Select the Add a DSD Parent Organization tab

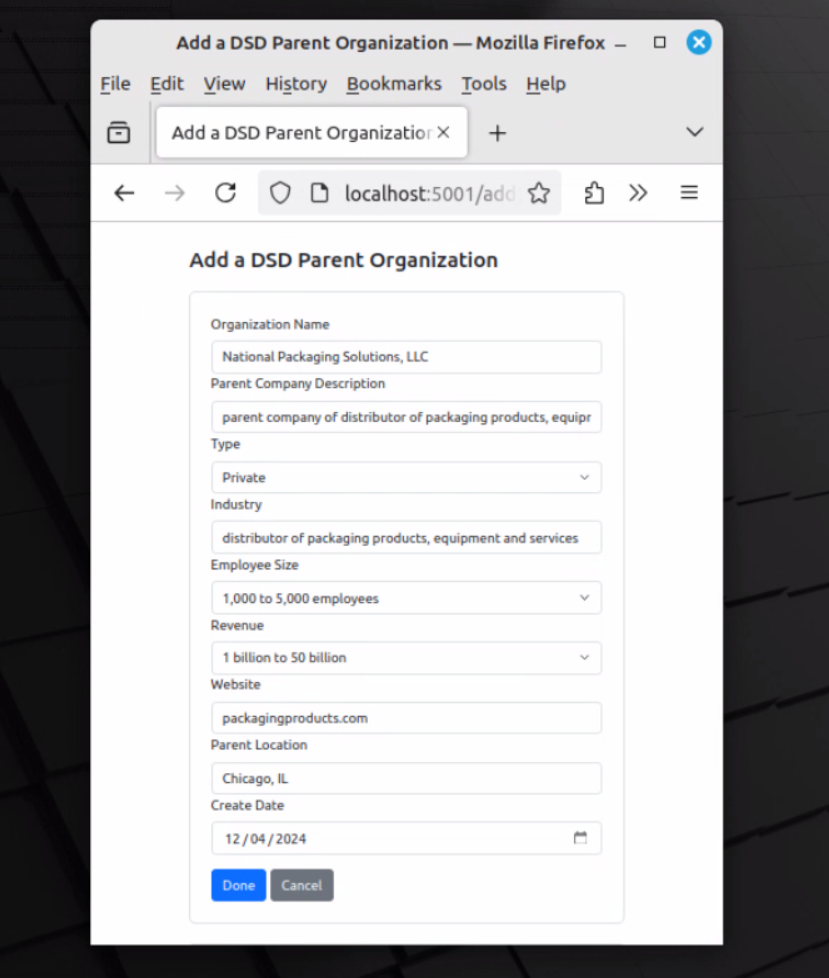(x=300, y=132)
